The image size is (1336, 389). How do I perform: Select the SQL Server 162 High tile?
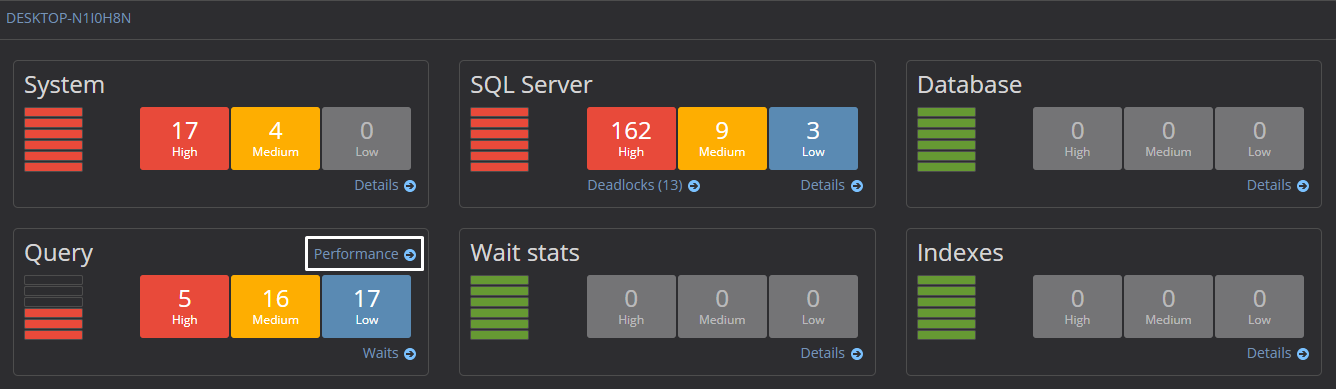631,138
